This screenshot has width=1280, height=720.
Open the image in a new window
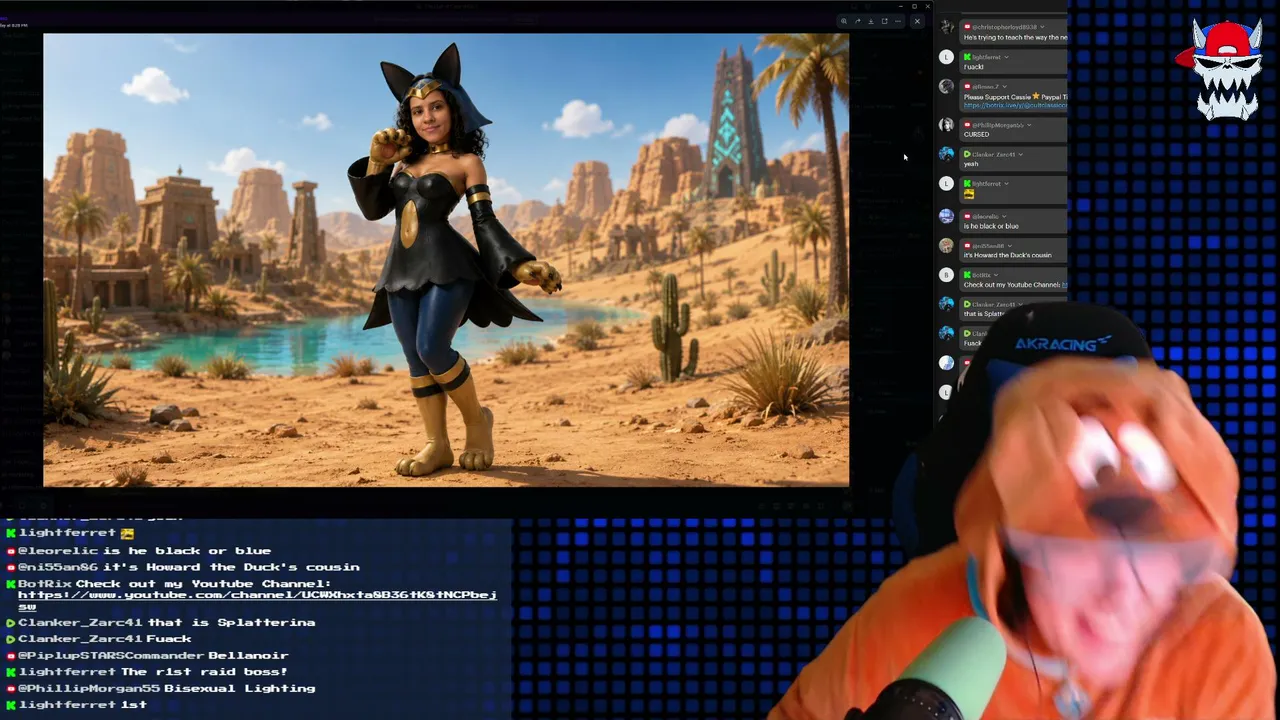(884, 21)
